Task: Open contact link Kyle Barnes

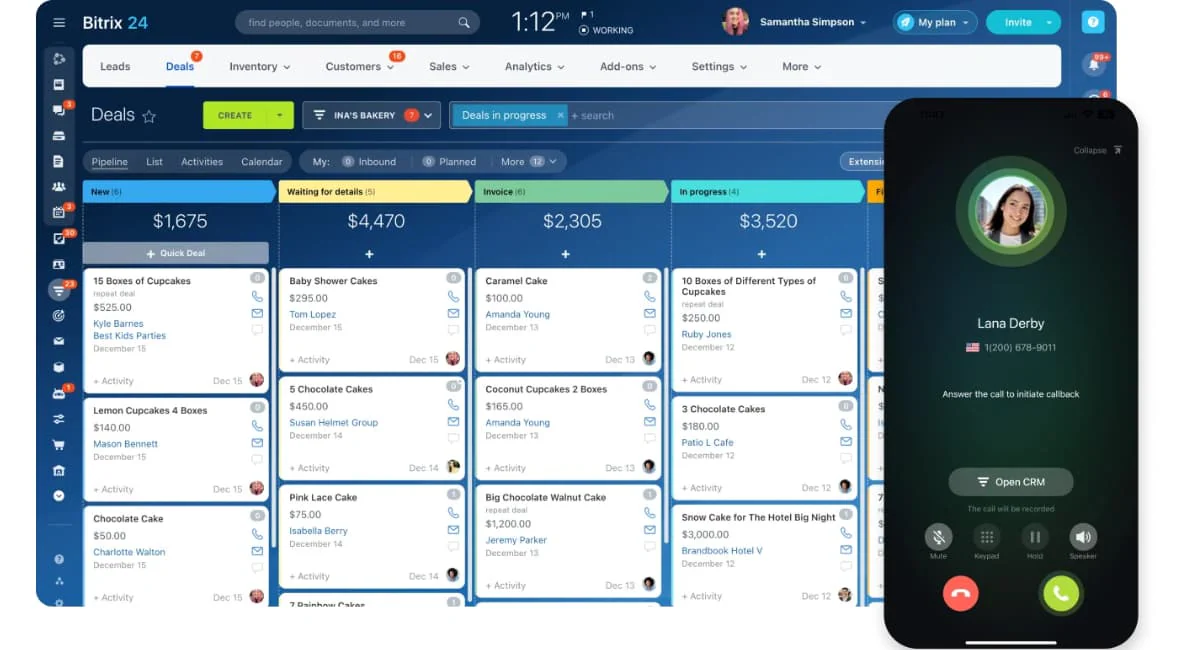Action: (x=118, y=324)
